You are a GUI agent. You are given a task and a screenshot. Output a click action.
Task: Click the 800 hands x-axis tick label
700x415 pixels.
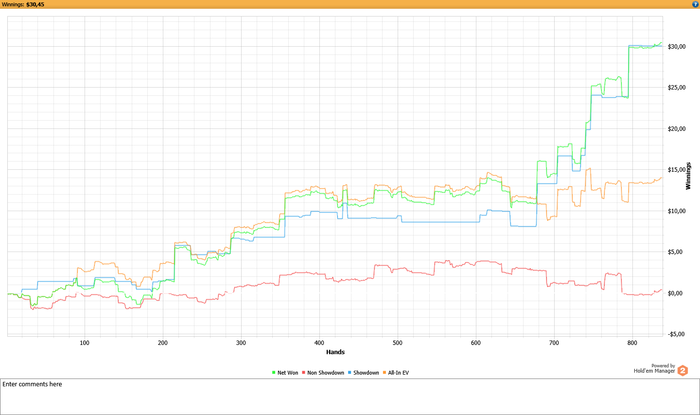pyautogui.click(x=632, y=342)
